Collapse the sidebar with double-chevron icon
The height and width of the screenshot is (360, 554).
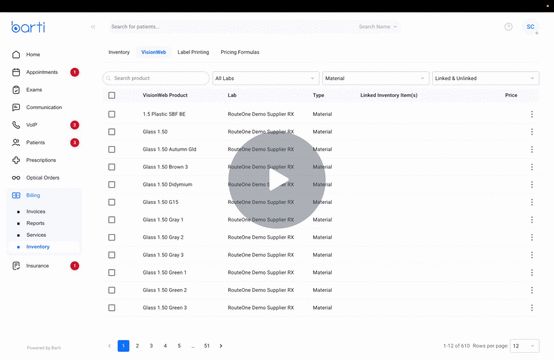coord(93,27)
